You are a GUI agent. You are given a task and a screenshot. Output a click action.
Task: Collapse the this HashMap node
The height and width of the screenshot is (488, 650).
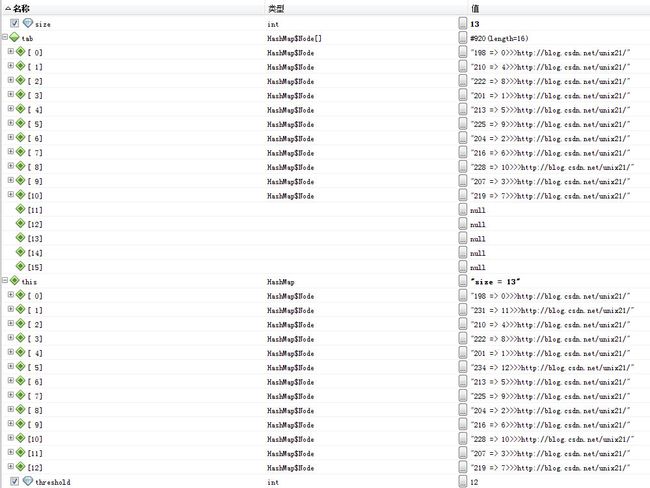(x=4, y=282)
